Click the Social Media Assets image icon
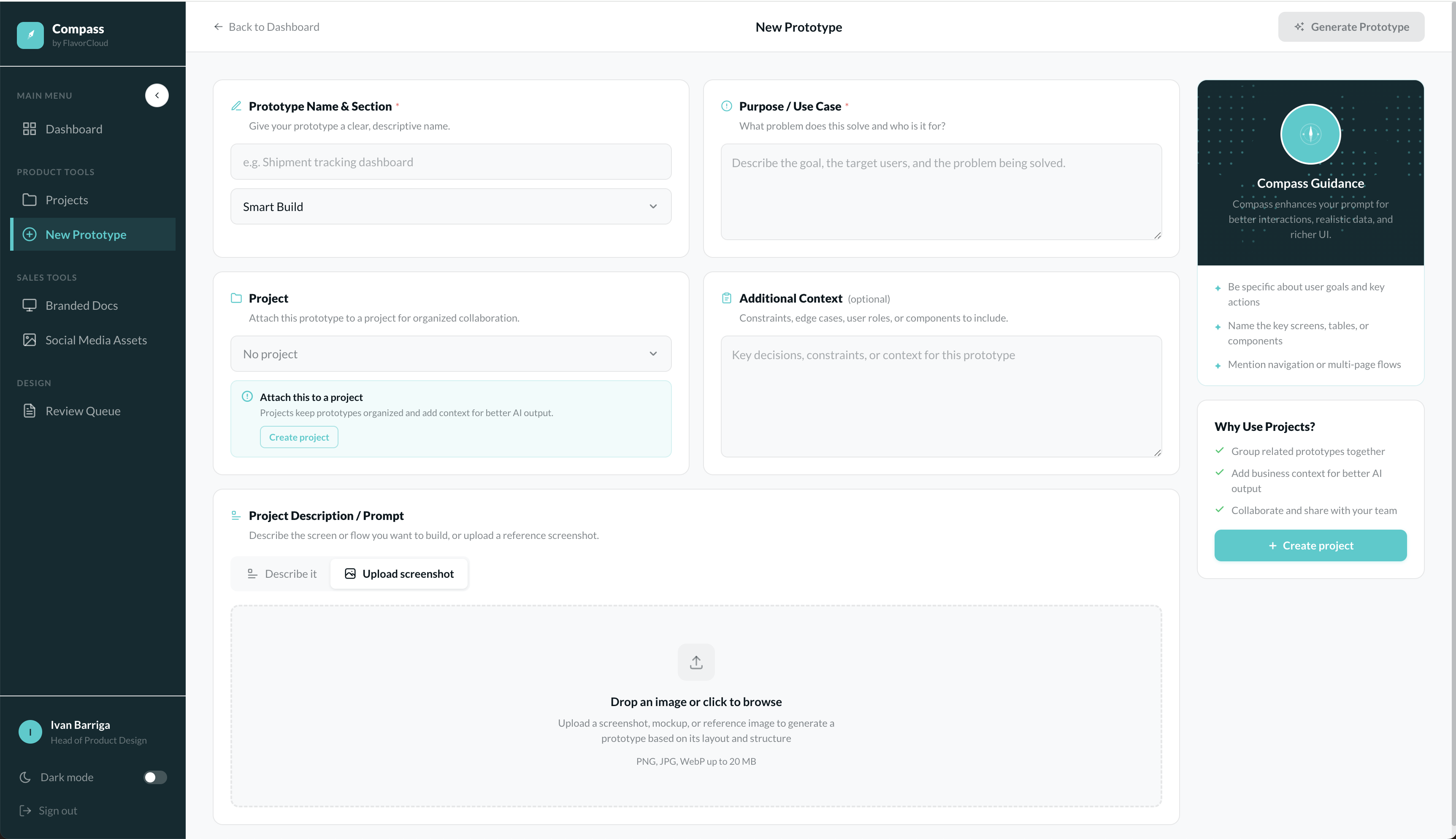 (x=30, y=340)
